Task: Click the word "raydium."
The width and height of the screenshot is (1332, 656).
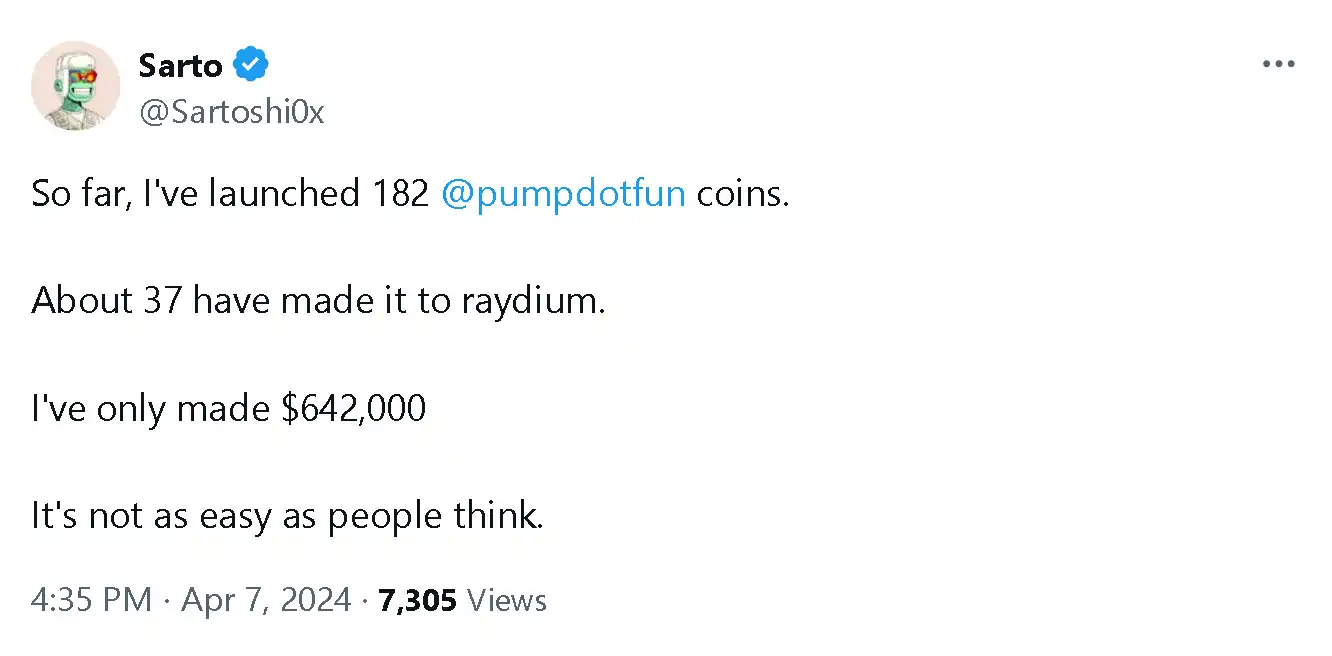Action: 533,301
